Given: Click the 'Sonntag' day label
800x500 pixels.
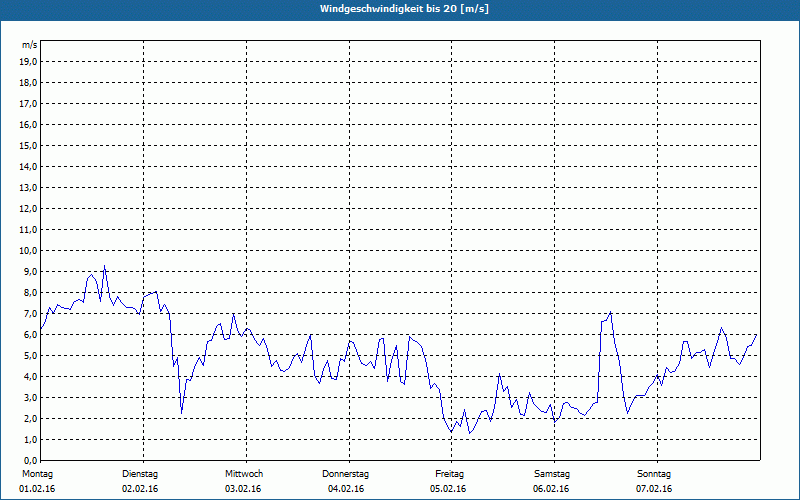Looking at the screenshot, I should coord(655,474).
